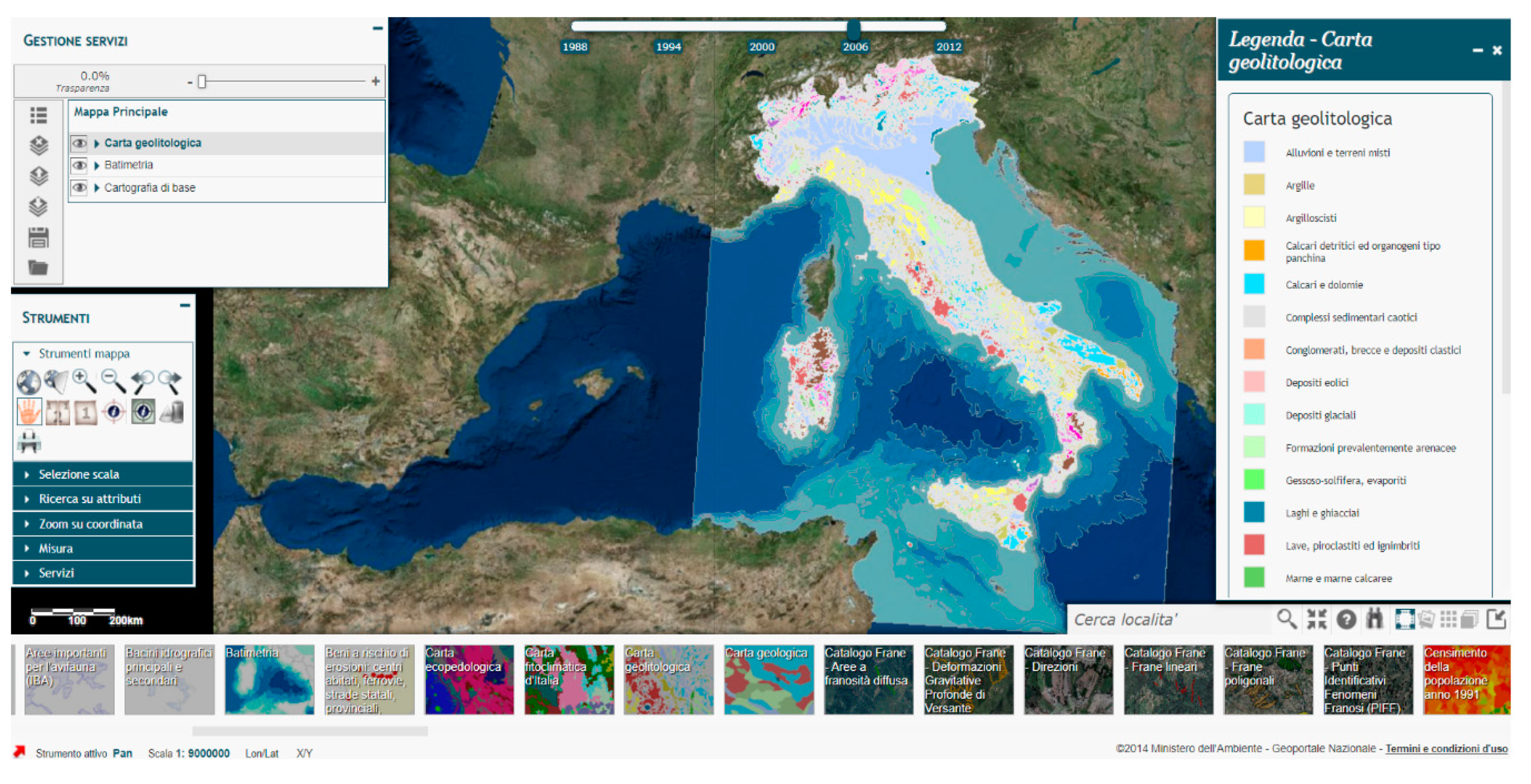Click the full extent globe icon
Image resolution: width=1531 pixels, height=784 pixels.
pyautogui.click(x=28, y=381)
